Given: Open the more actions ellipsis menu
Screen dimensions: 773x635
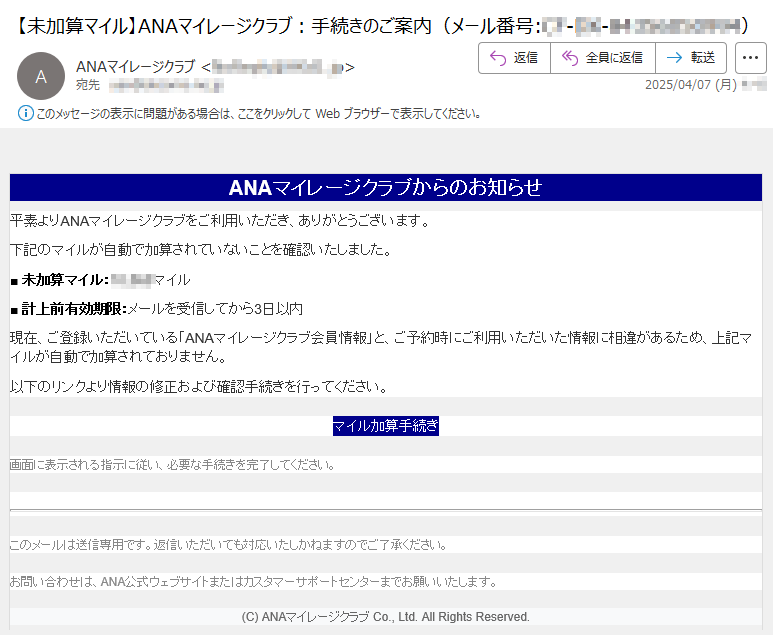Looking at the screenshot, I should (750, 58).
